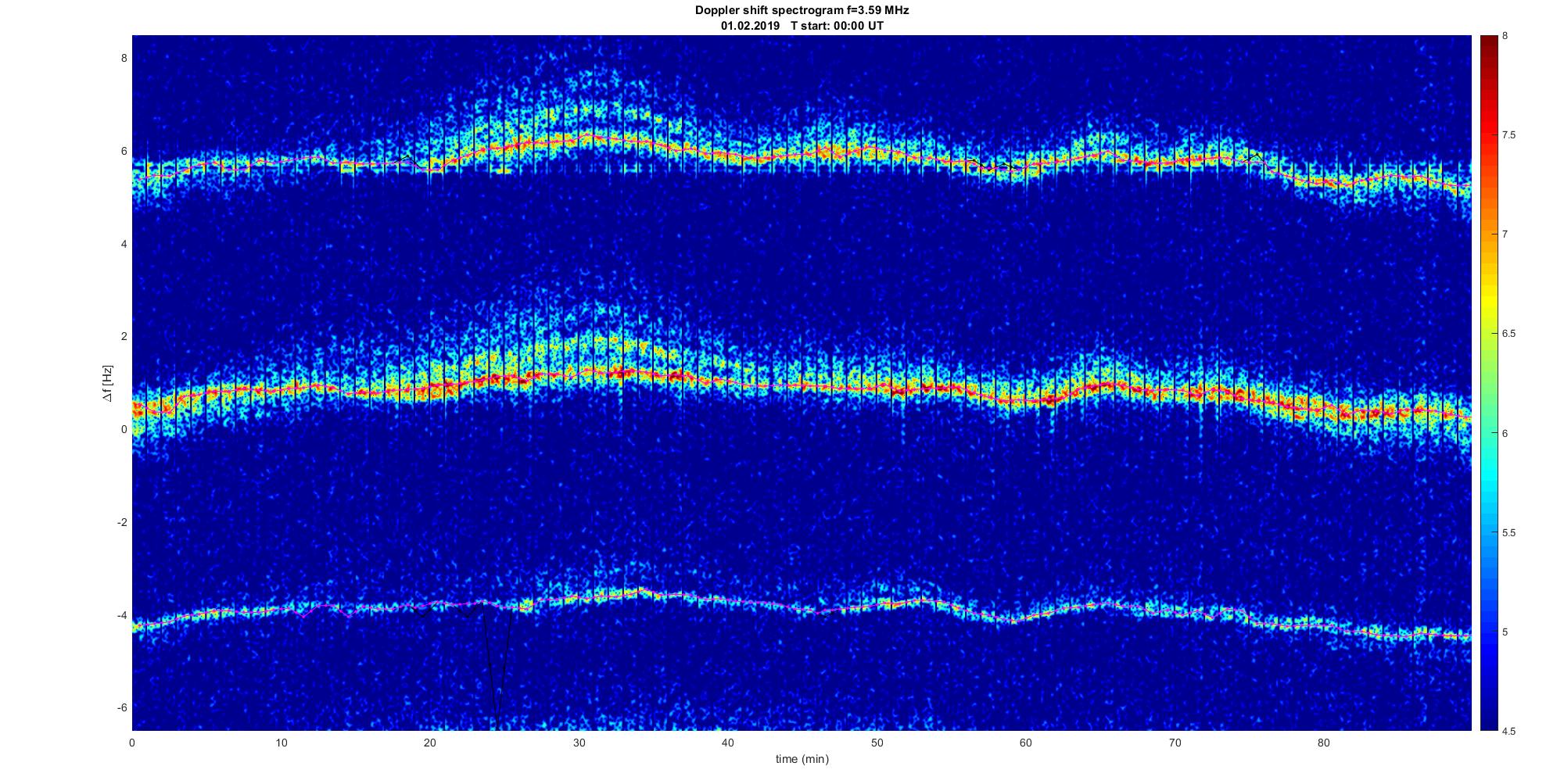Click the x-axis tick label '60'
The image size is (1564, 784).
click(1026, 743)
